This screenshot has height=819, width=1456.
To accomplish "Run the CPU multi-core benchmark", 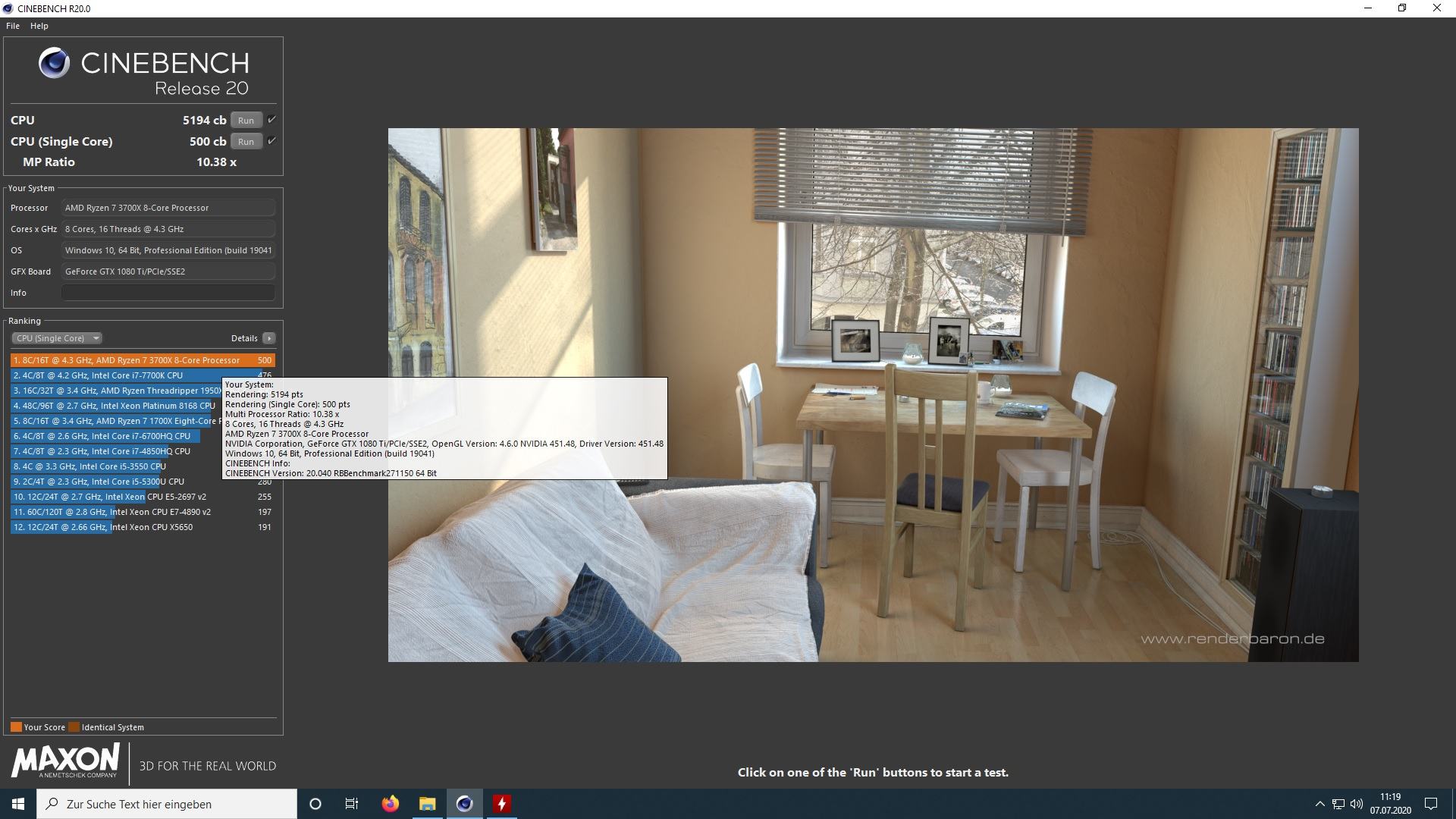I will point(246,121).
